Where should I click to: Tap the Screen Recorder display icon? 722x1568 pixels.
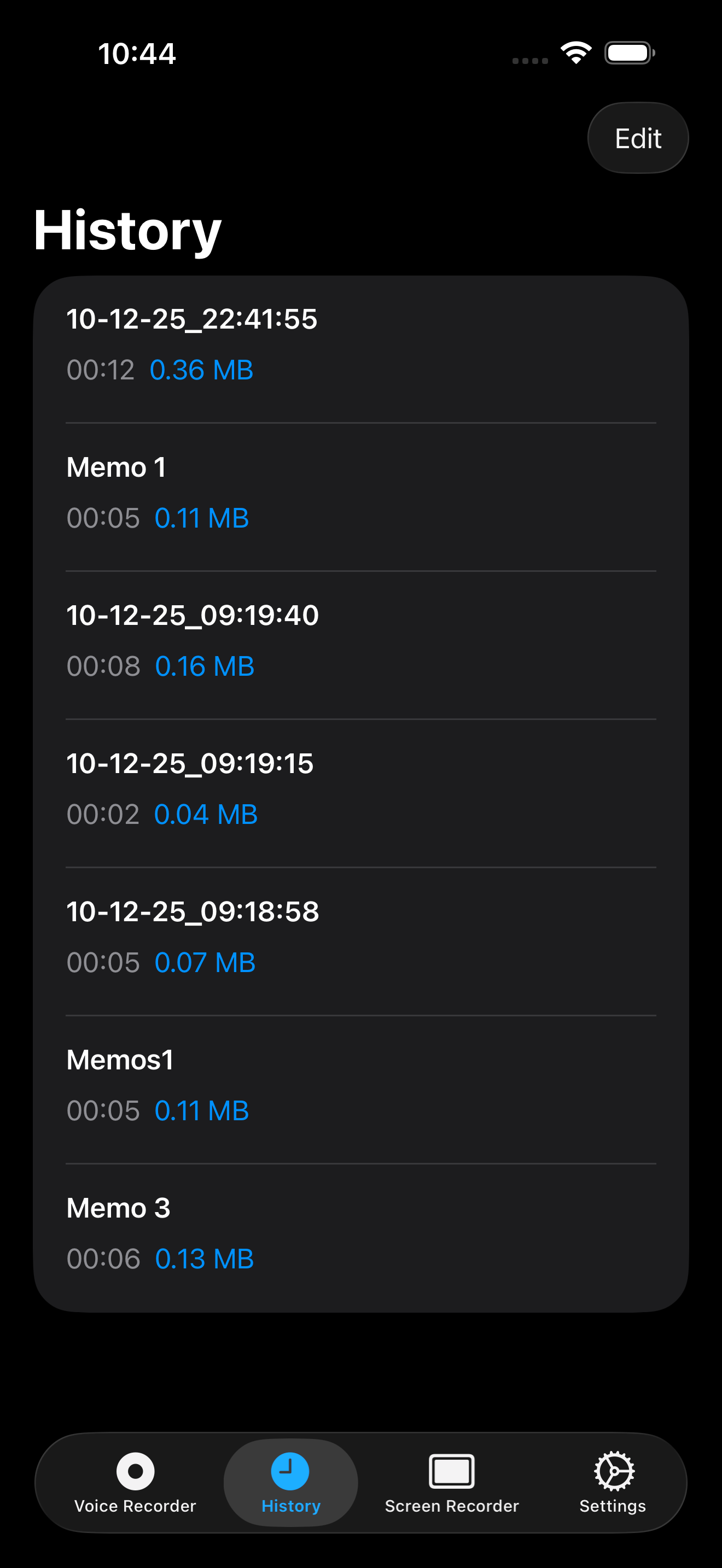coord(451,1471)
